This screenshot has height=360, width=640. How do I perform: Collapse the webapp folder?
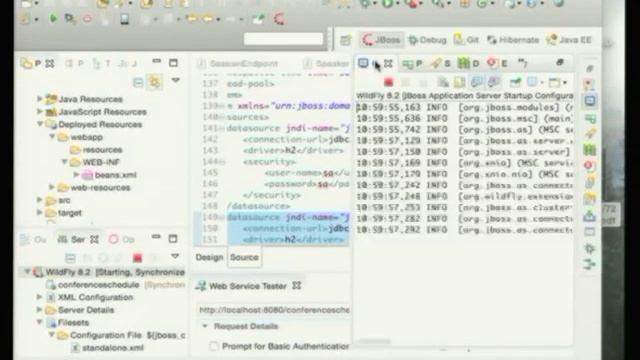click(x=52, y=137)
